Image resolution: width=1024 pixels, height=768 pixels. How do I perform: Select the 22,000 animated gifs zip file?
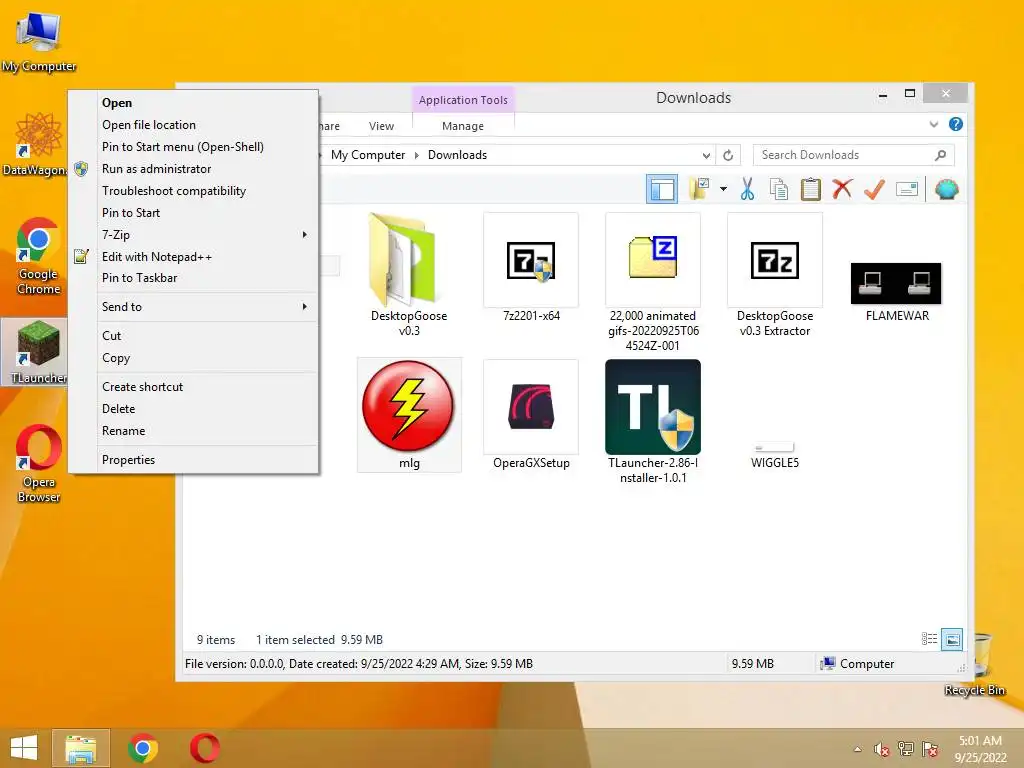tap(652, 282)
